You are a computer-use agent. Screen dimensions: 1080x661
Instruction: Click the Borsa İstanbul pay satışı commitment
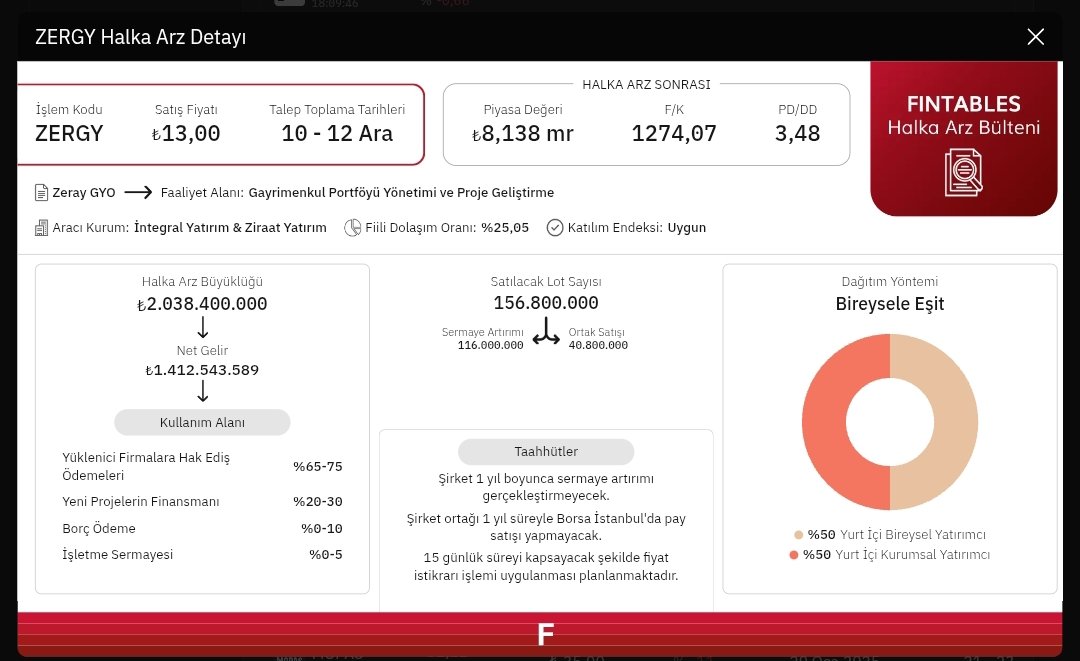(546, 527)
